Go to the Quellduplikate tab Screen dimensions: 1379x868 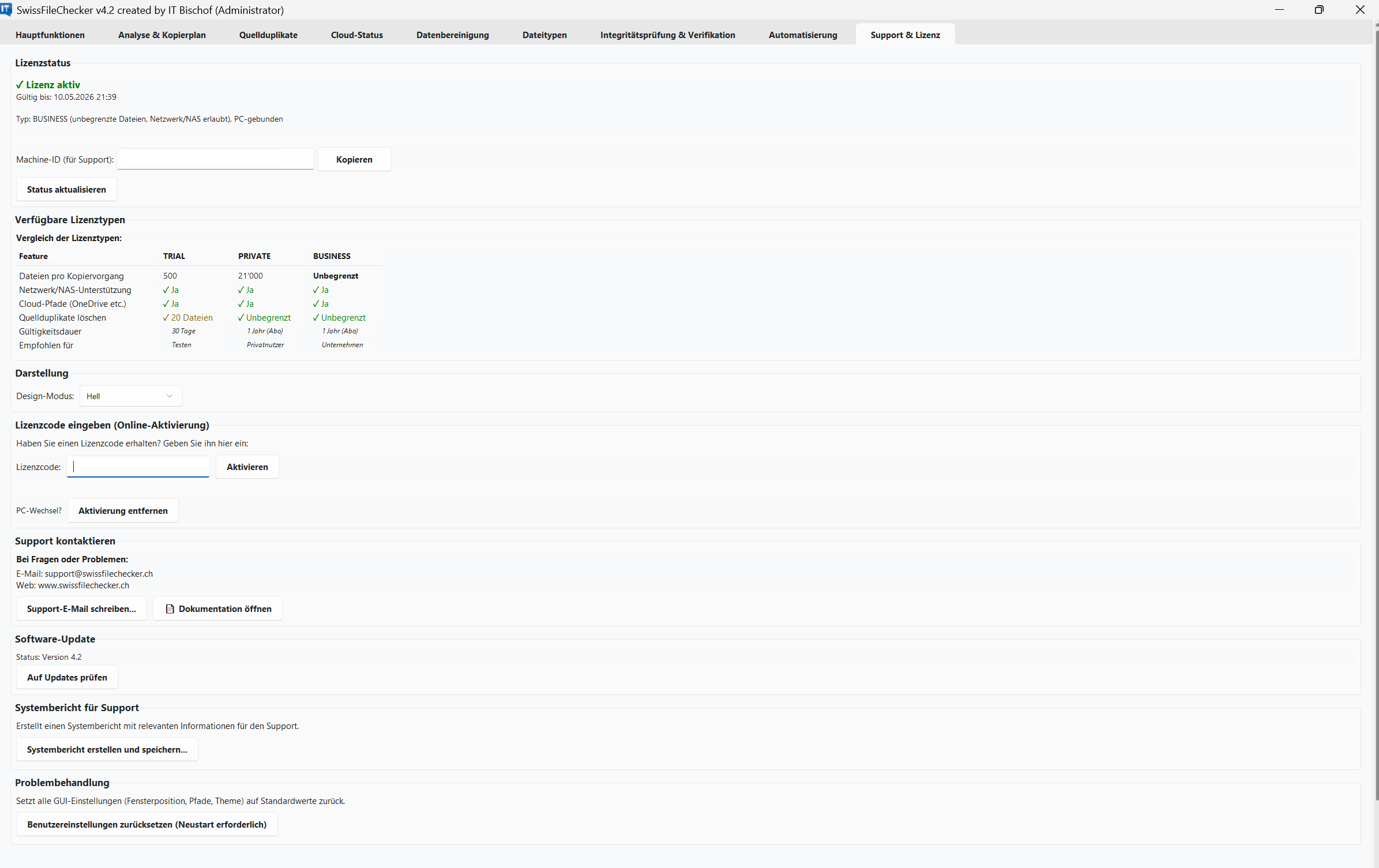pos(268,35)
